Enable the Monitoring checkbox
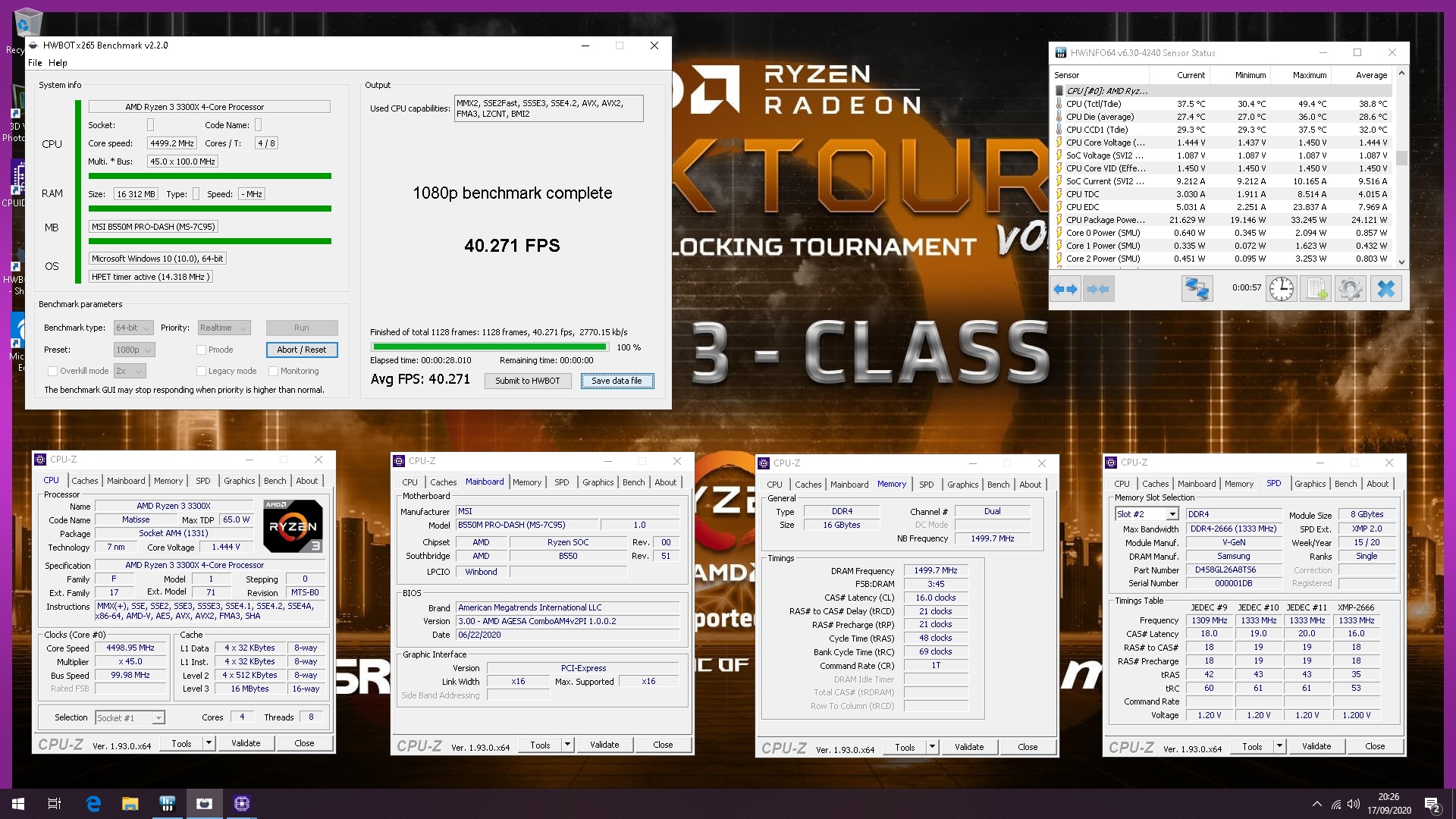This screenshot has height=819, width=1456. click(273, 371)
